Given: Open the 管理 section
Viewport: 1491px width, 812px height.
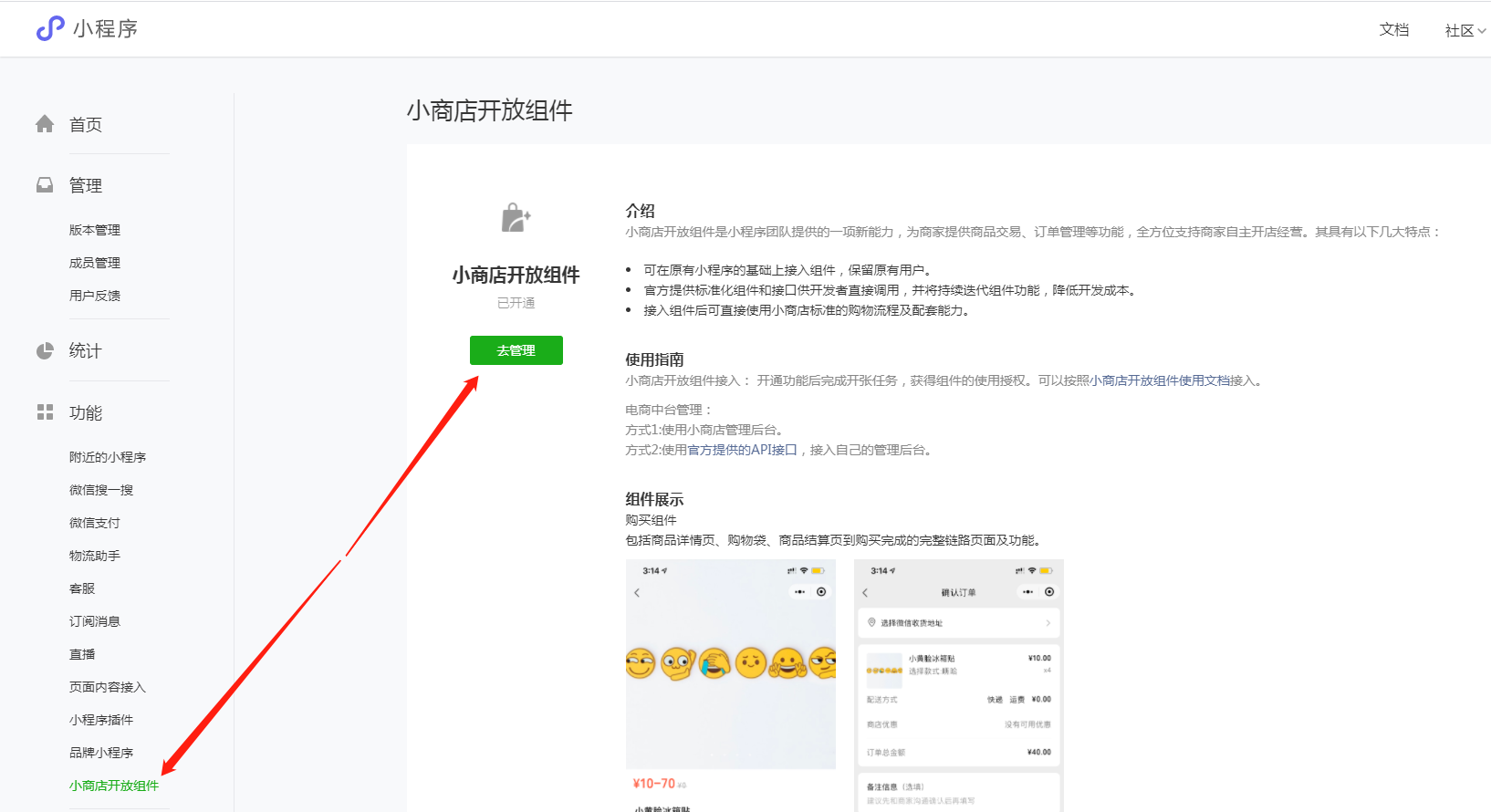Looking at the screenshot, I should tap(86, 186).
